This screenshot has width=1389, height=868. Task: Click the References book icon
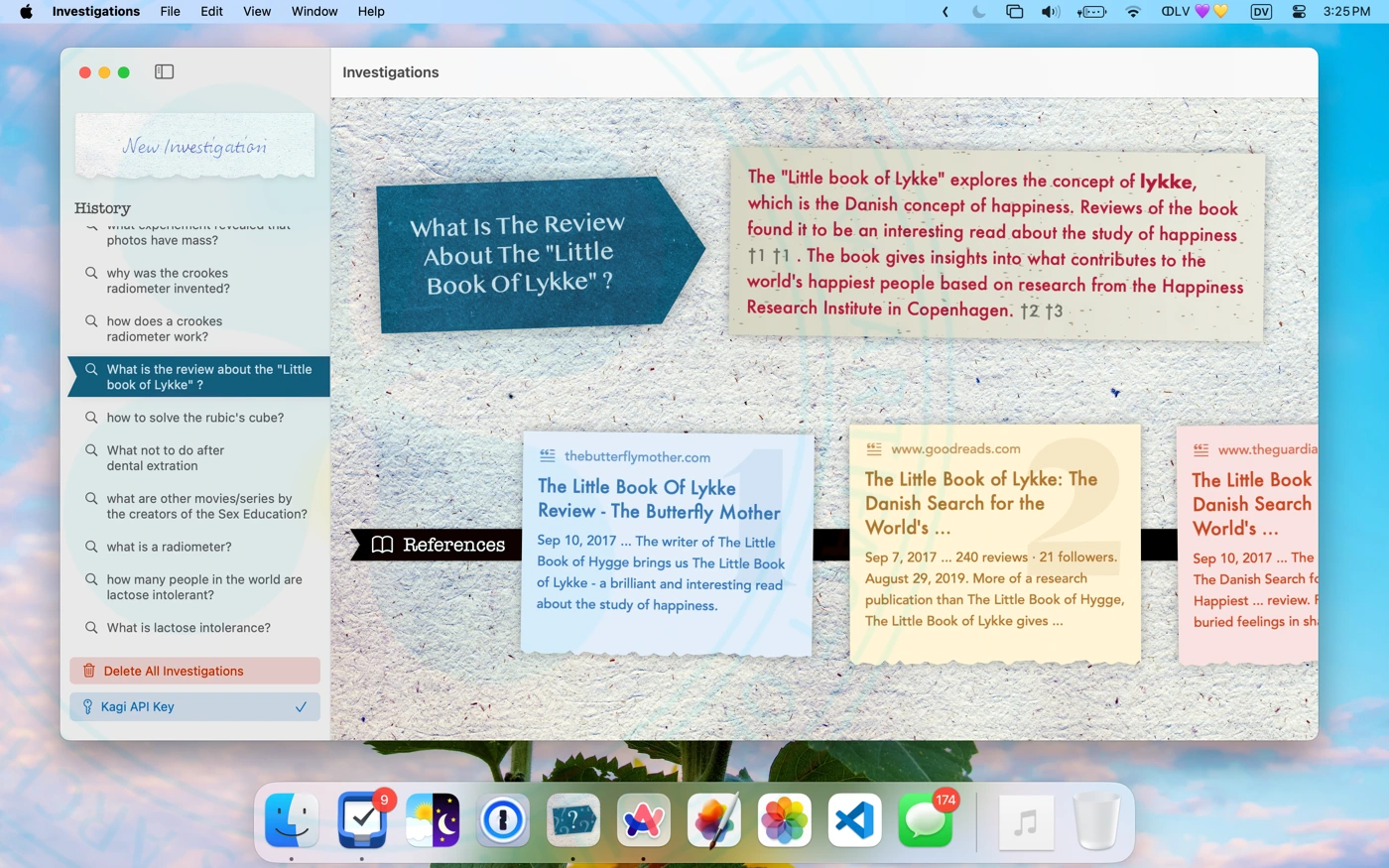[x=382, y=545]
